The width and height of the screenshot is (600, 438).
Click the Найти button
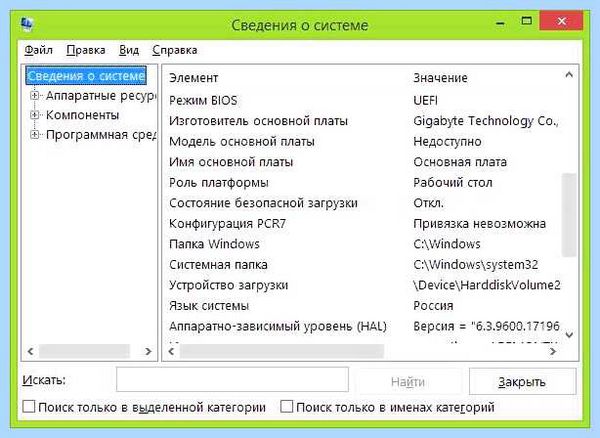coord(408,381)
